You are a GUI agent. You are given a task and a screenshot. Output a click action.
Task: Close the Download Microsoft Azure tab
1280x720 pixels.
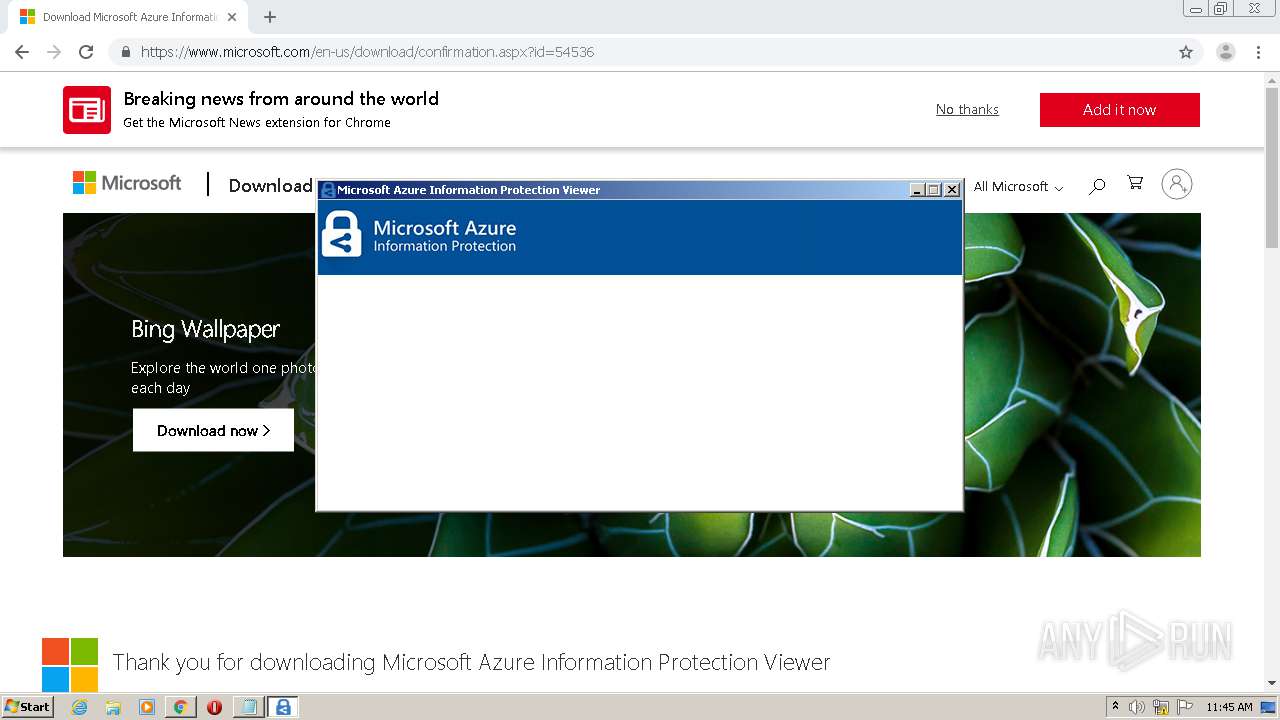click(232, 17)
